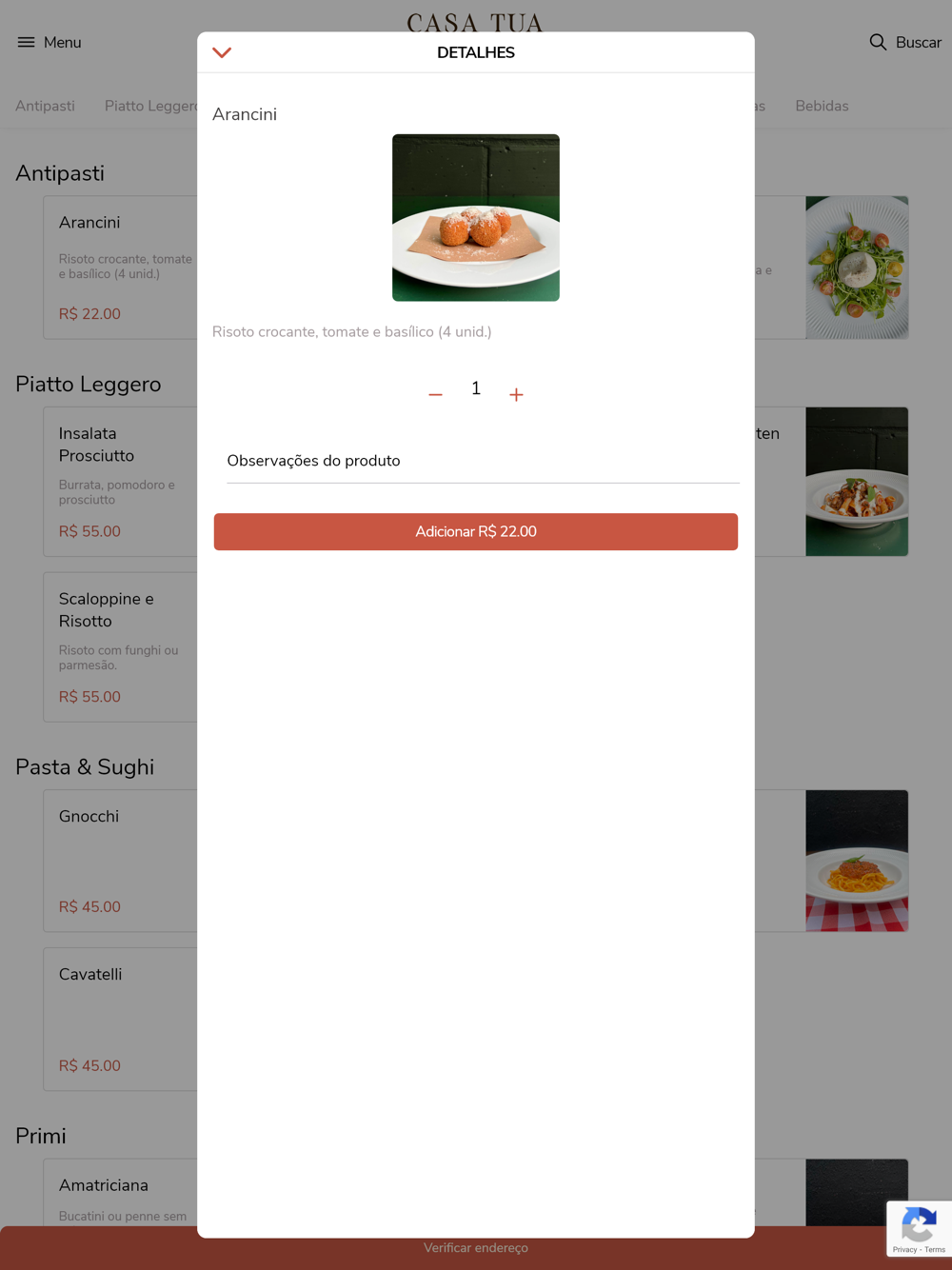Switch to the Bebidas tab
The height and width of the screenshot is (1270, 952).
point(822,106)
